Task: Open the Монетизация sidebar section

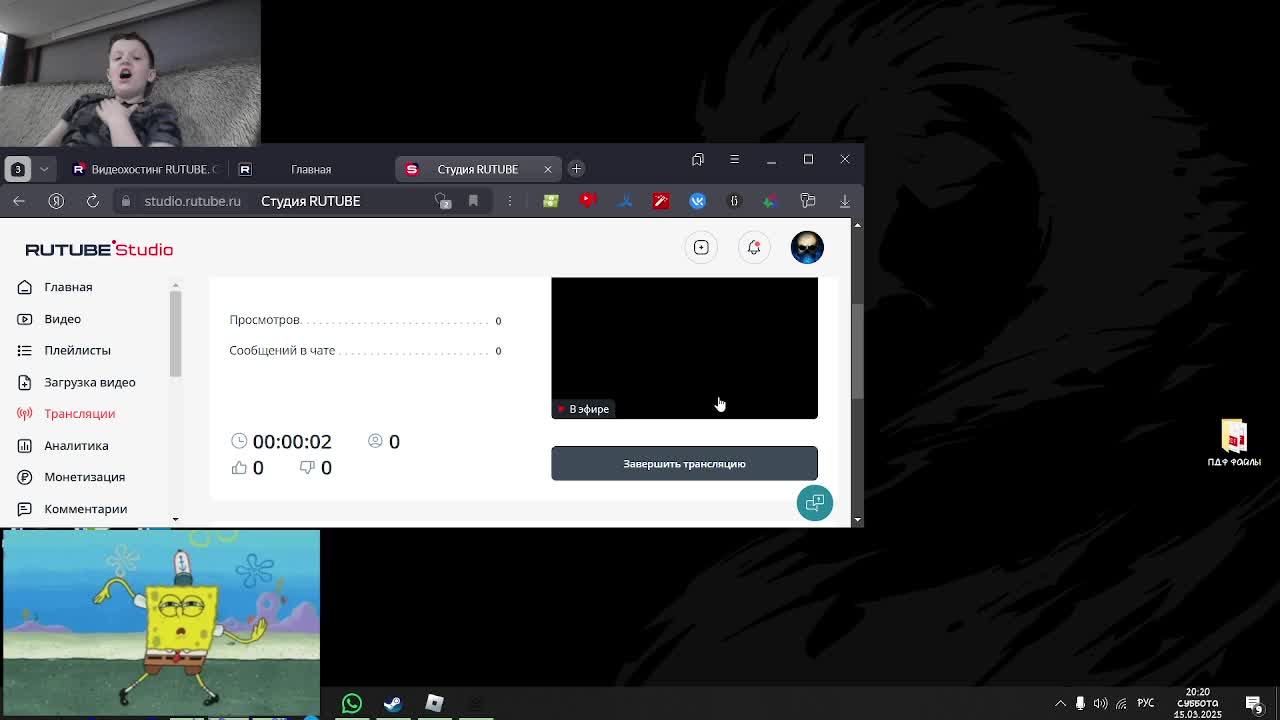Action: tap(84, 477)
